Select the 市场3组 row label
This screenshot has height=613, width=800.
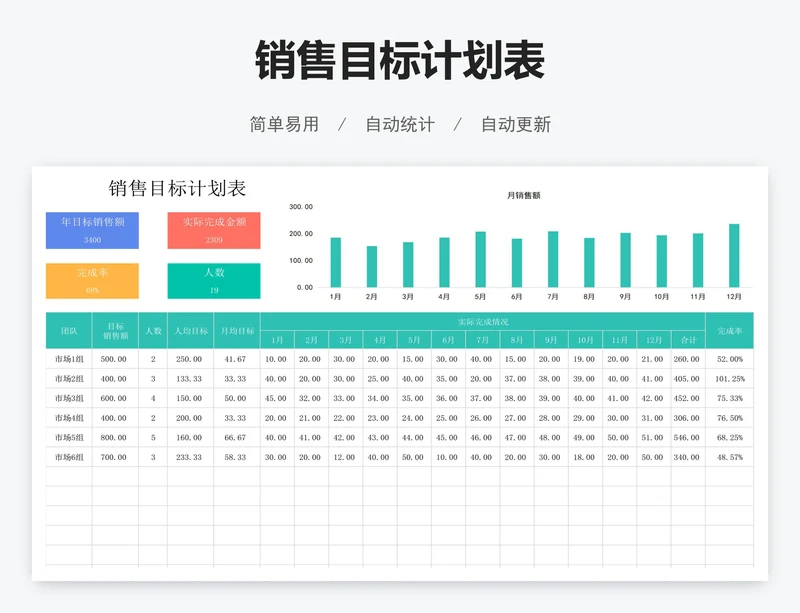tap(69, 398)
